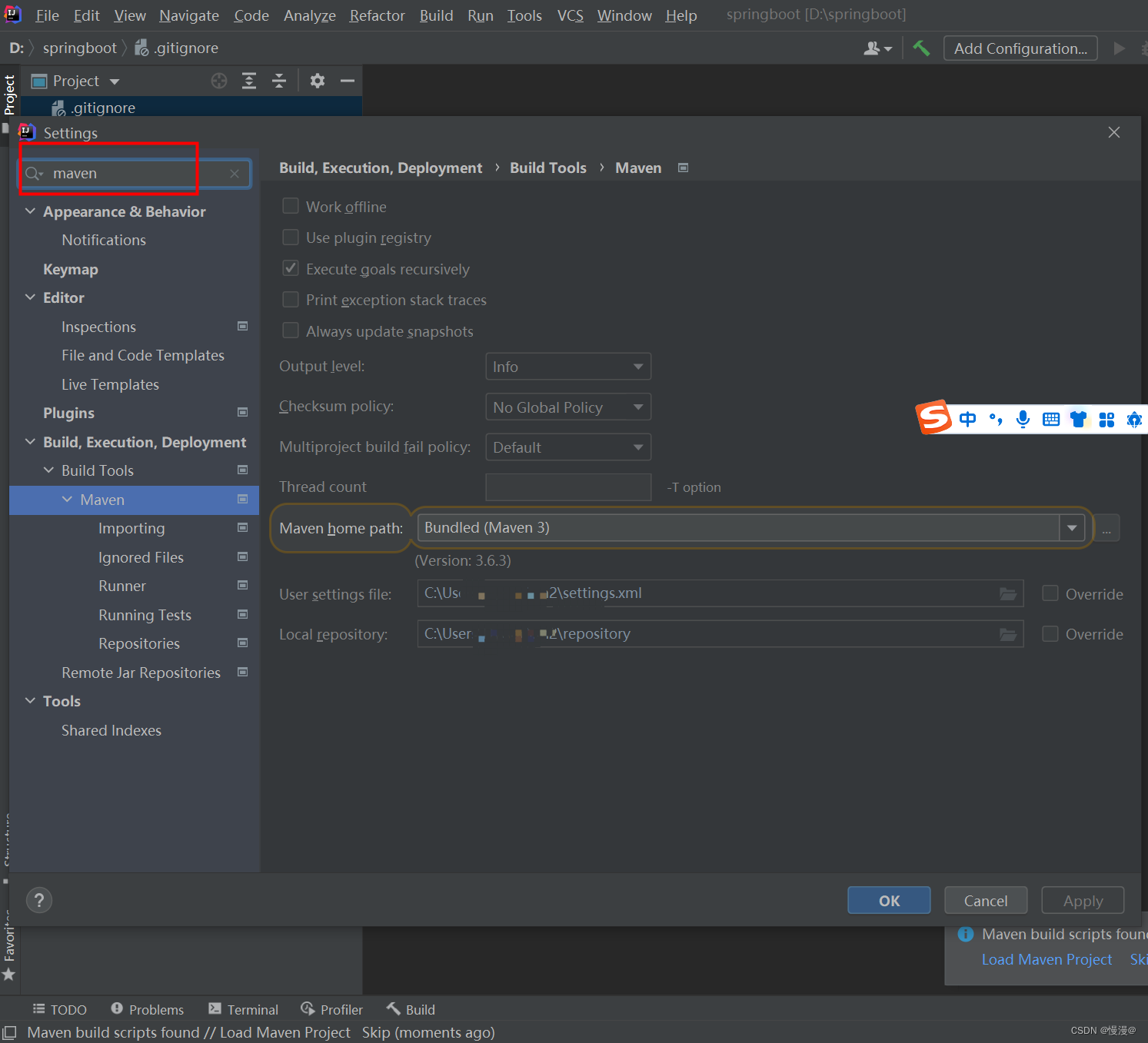Browse for Maven home path with ellipsis button

1106,528
